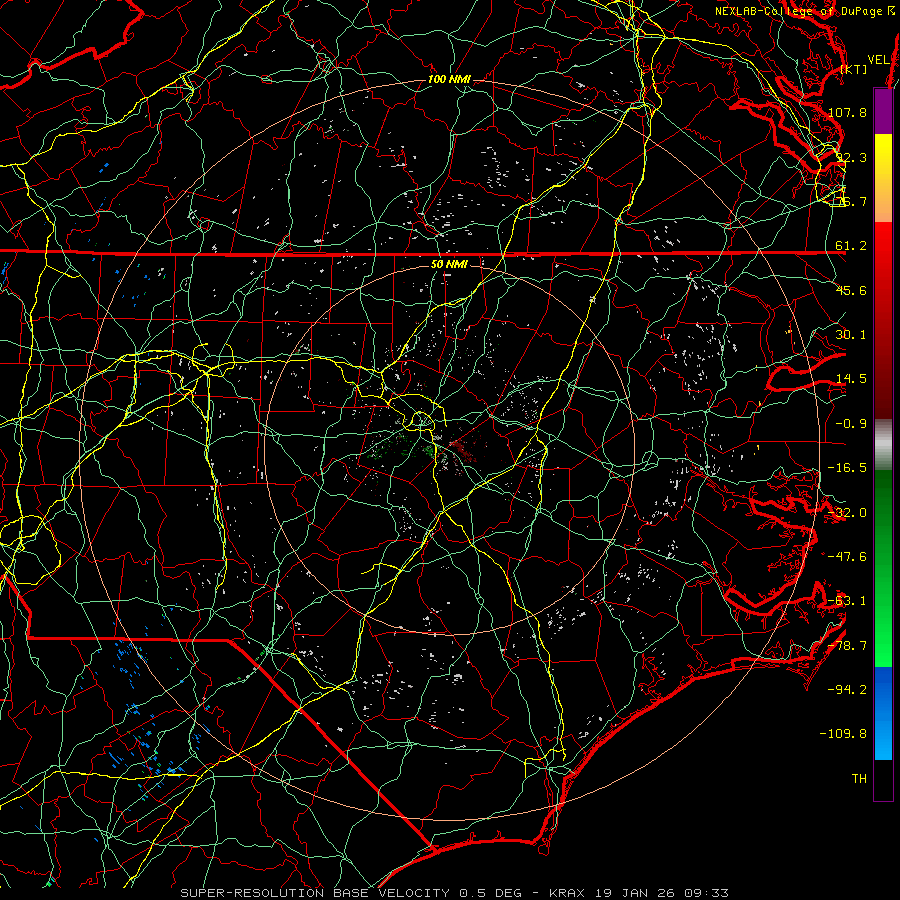Click the -0.9 scale value
The image size is (900, 900).
(x=851, y=424)
